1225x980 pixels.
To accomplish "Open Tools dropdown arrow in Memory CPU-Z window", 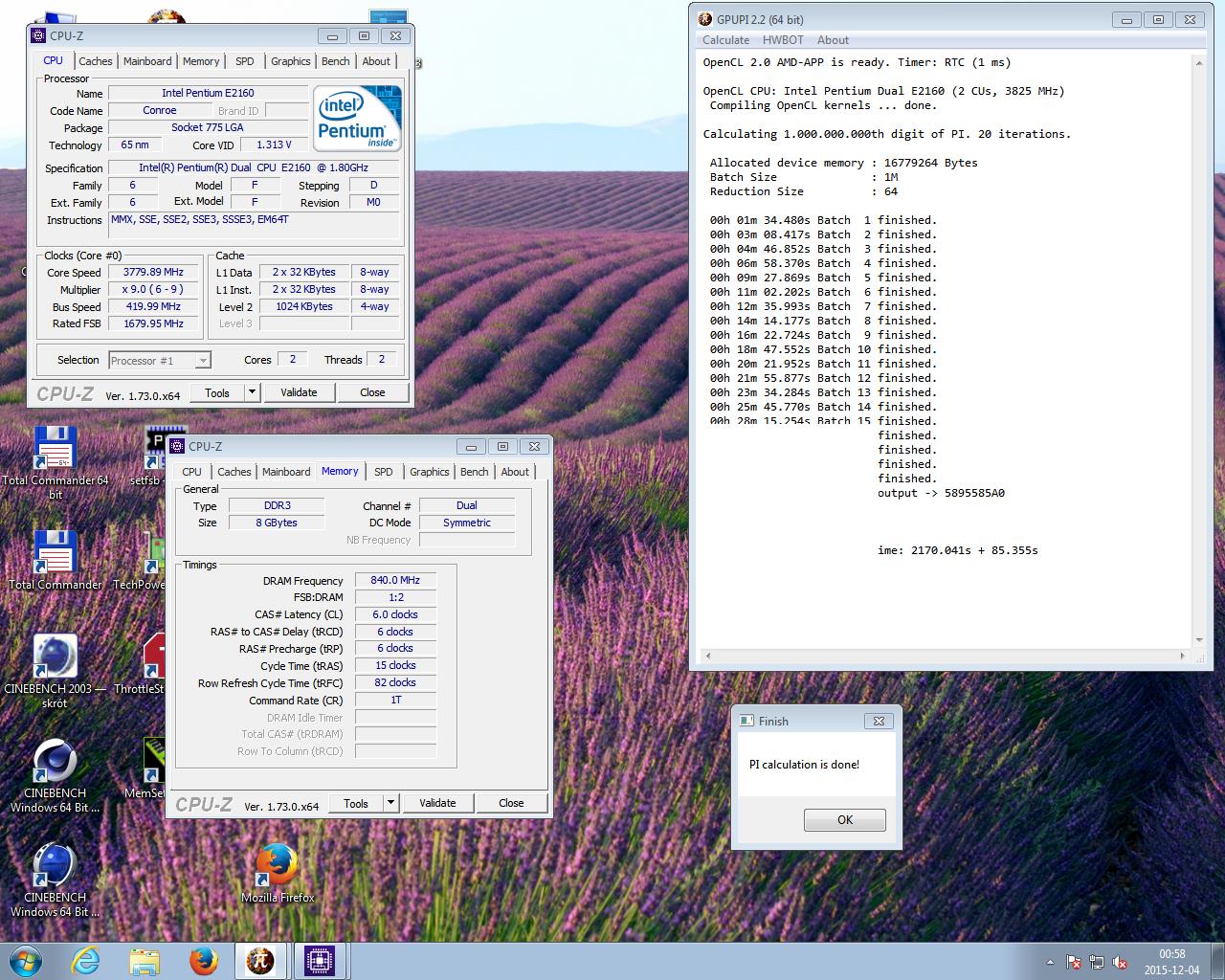I will (x=390, y=803).
